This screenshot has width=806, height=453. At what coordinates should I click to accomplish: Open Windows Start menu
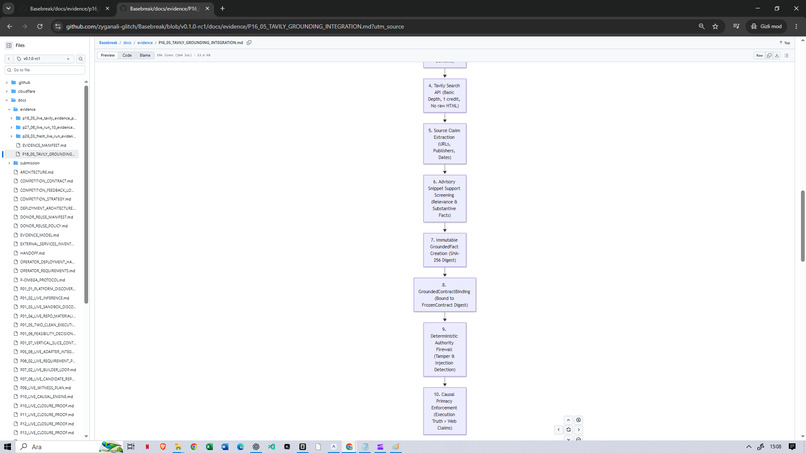pyautogui.click(x=7, y=447)
